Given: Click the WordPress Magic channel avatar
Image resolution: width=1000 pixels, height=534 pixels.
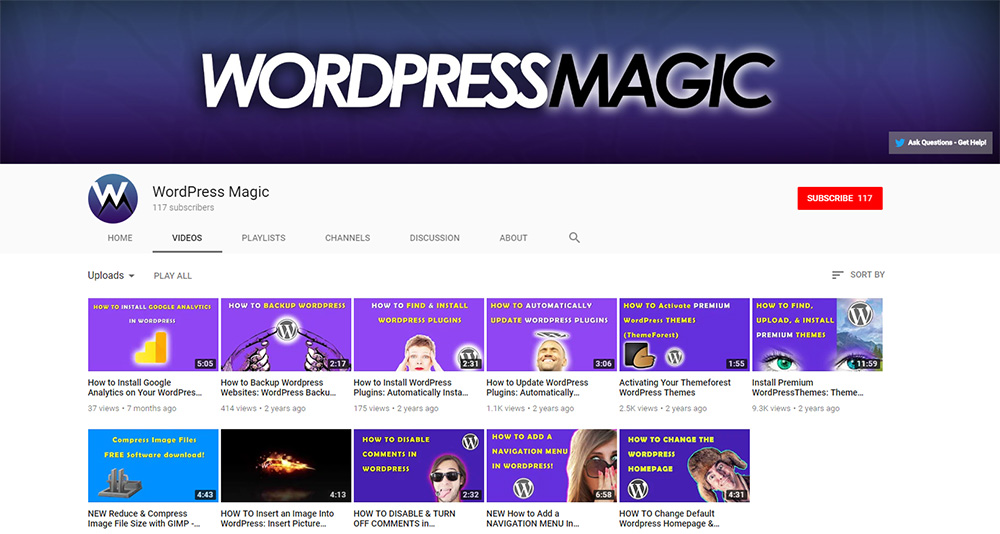Looking at the screenshot, I should (113, 198).
